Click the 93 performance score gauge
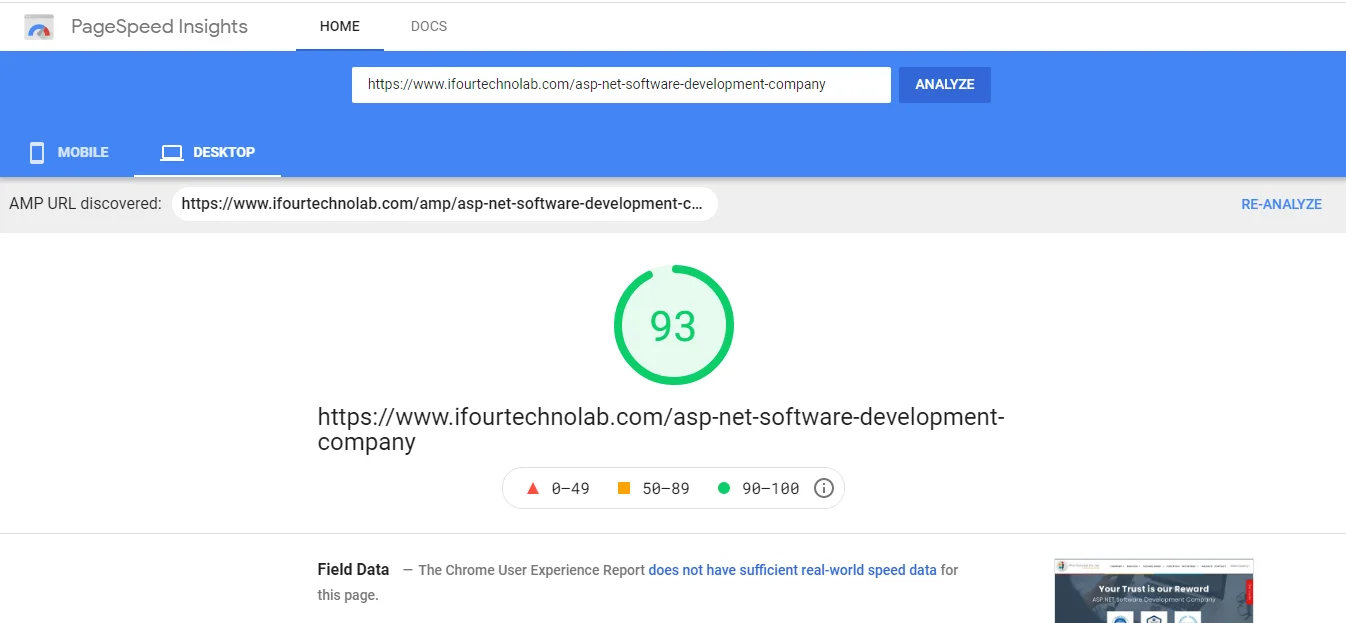 click(x=673, y=325)
